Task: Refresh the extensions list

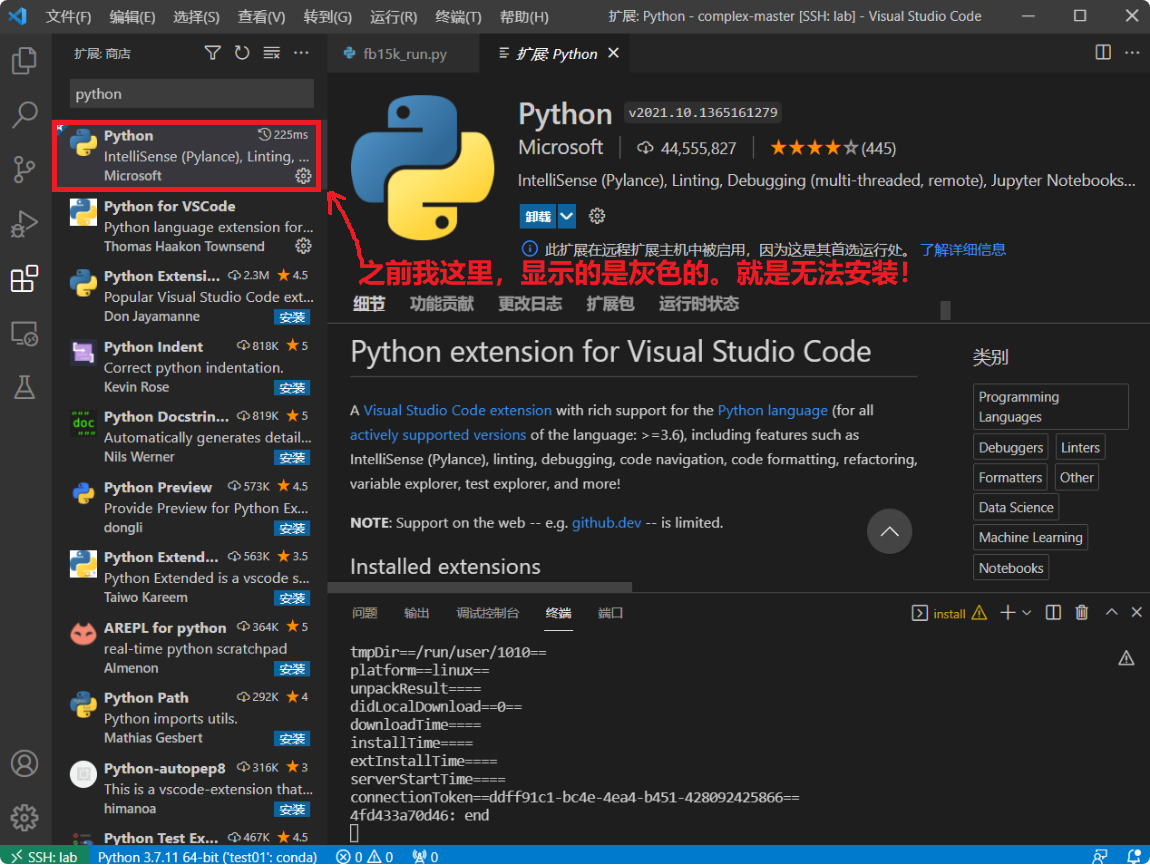Action: tap(242, 53)
